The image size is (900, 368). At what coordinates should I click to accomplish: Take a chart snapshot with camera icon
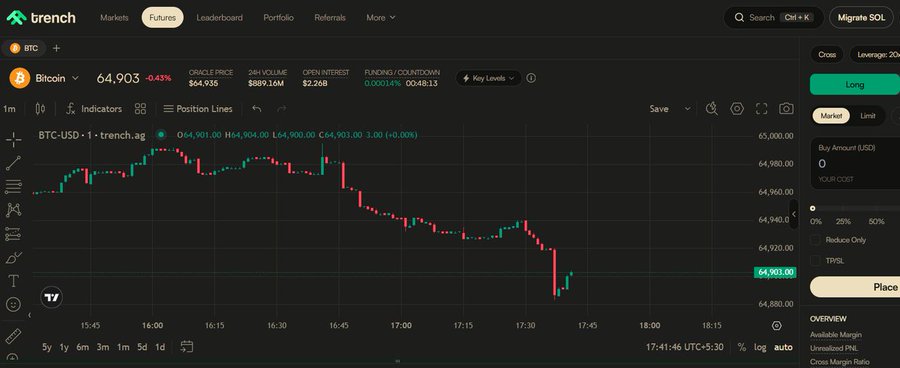(x=786, y=109)
